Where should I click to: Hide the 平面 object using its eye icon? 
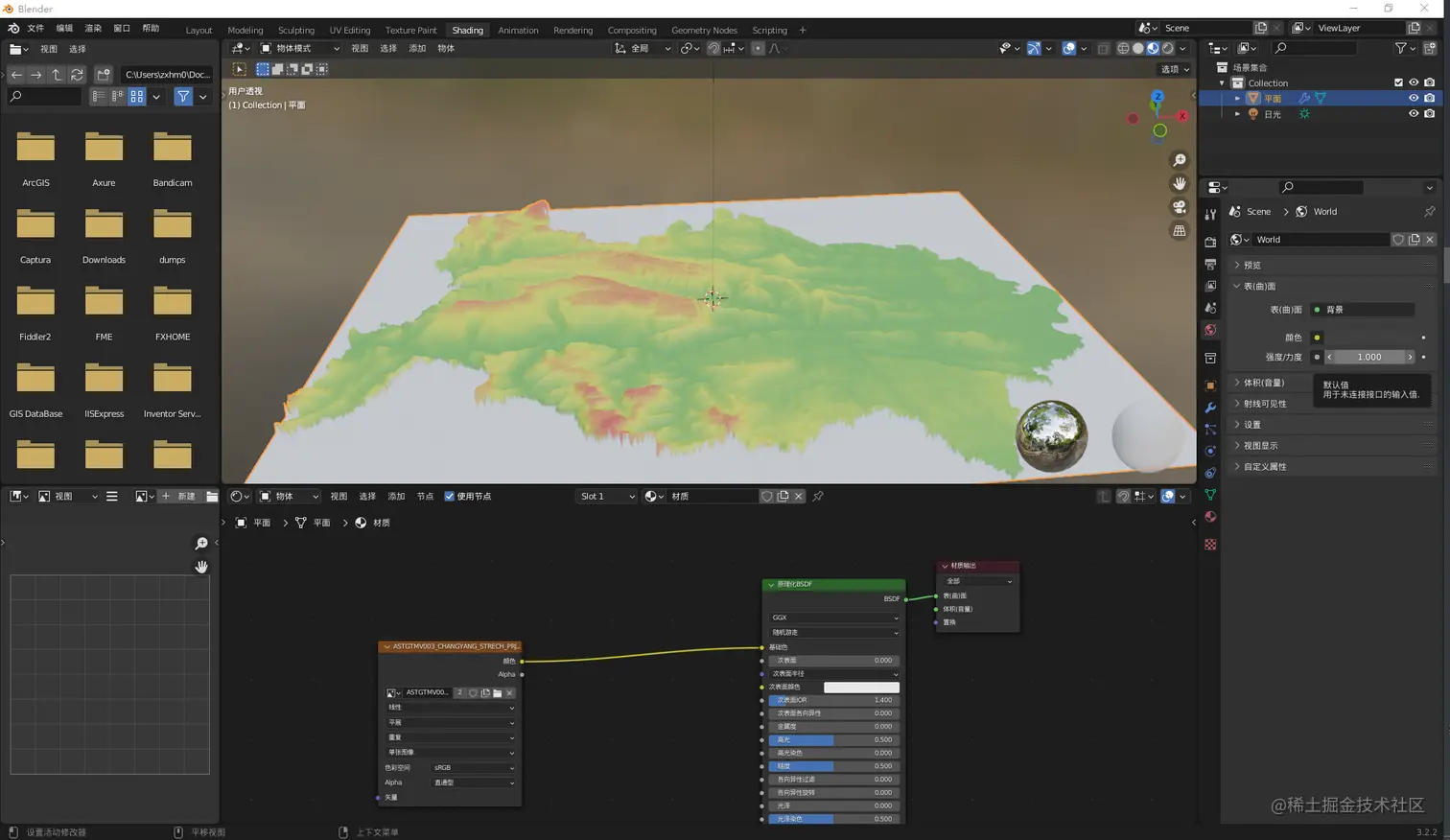pyautogui.click(x=1413, y=98)
